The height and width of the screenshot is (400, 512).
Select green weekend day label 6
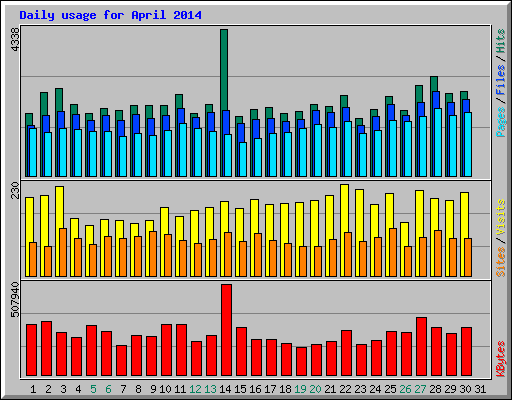108,389
